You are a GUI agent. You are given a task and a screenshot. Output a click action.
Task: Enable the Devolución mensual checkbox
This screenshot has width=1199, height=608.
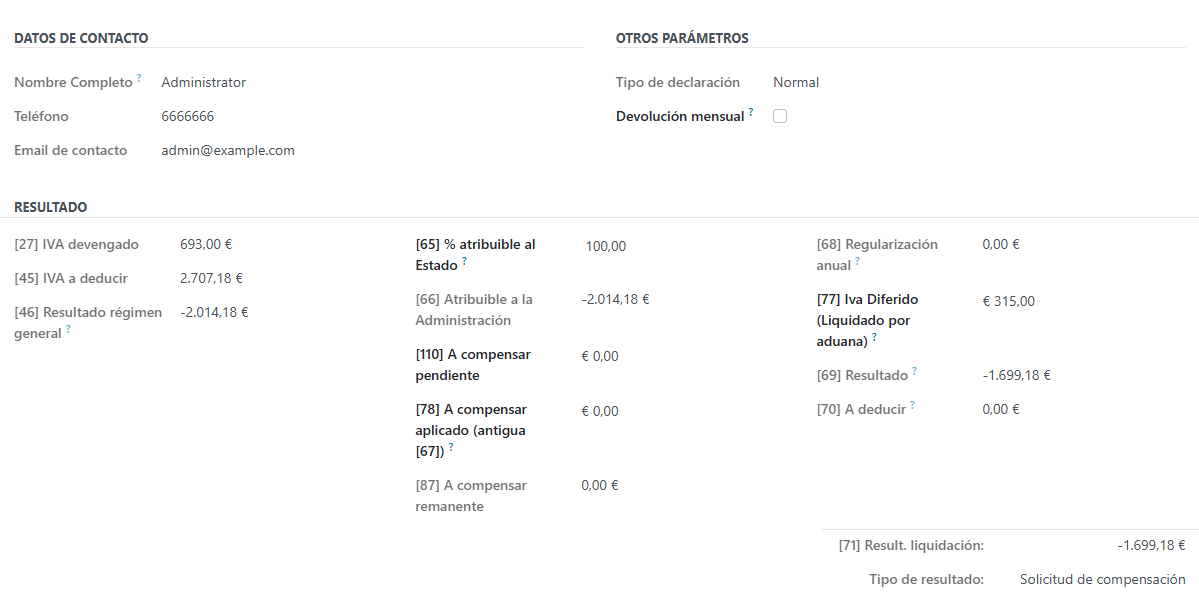tap(780, 116)
